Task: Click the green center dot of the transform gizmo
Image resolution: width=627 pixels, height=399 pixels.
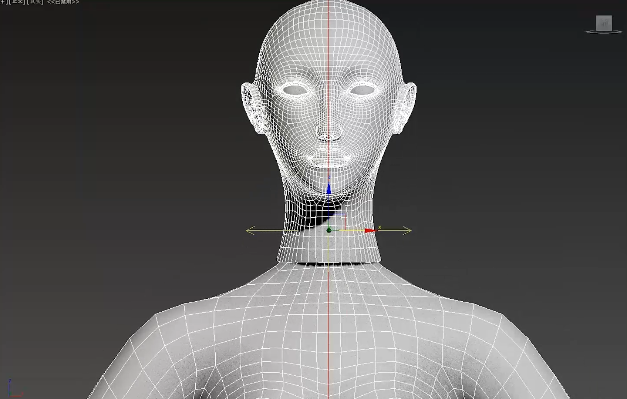Action: (x=329, y=230)
